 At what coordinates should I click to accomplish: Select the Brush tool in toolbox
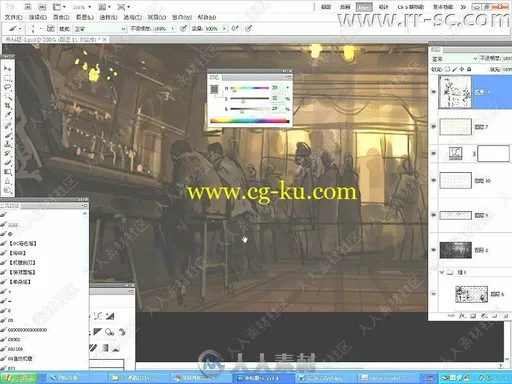[7, 135]
